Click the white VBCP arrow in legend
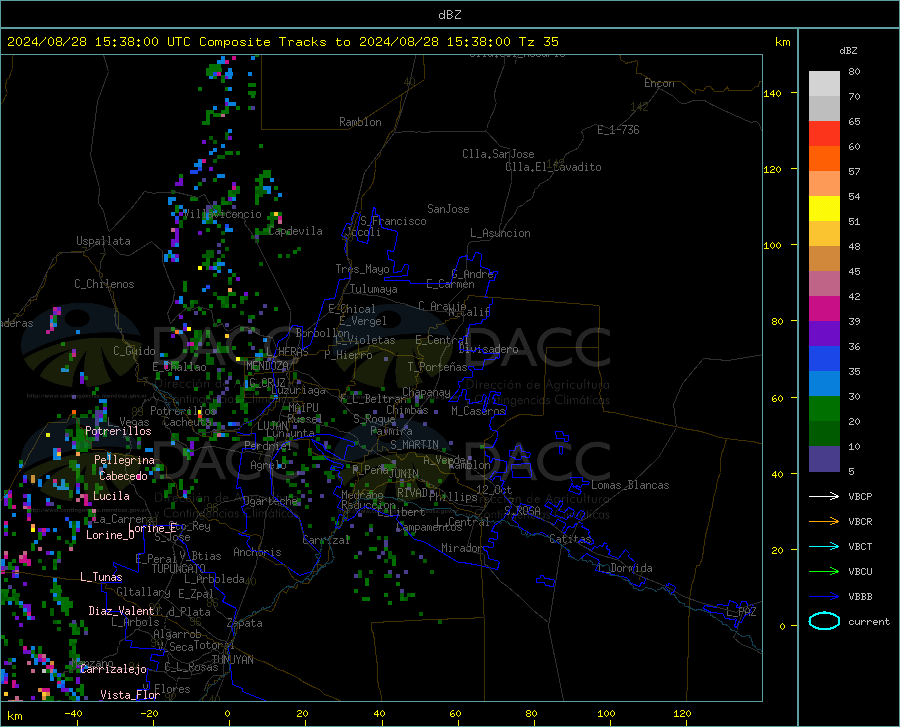900x727 pixels. pos(824,496)
